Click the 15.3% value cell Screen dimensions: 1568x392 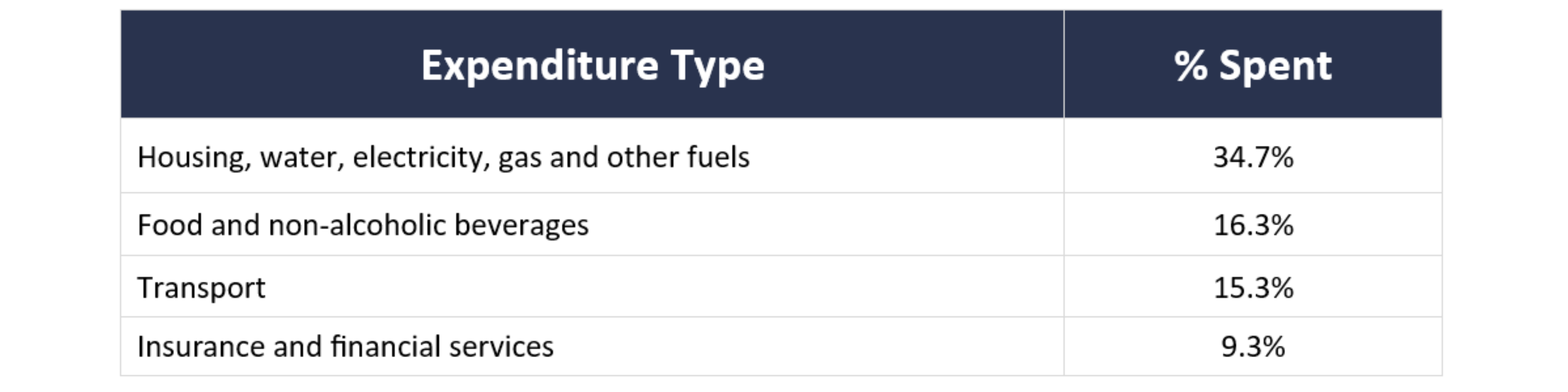pyautogui.click(x=1253, y=287)
